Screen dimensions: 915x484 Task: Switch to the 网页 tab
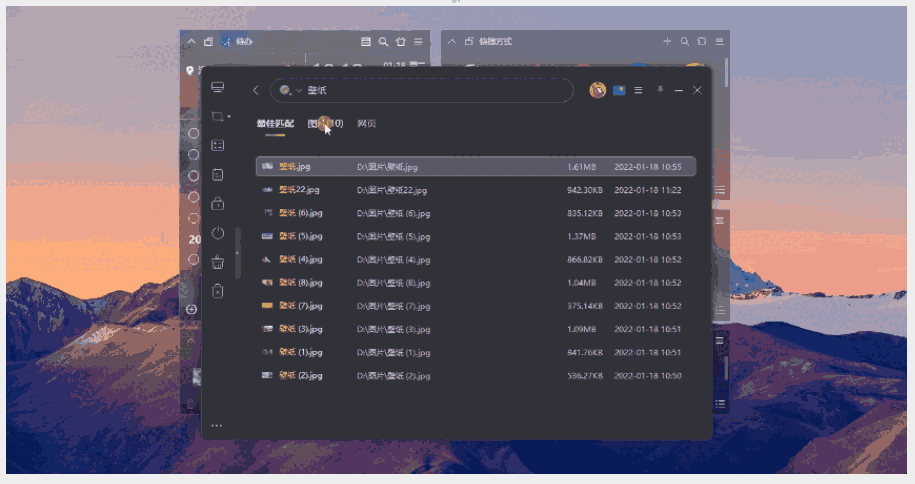pos(366,124)
